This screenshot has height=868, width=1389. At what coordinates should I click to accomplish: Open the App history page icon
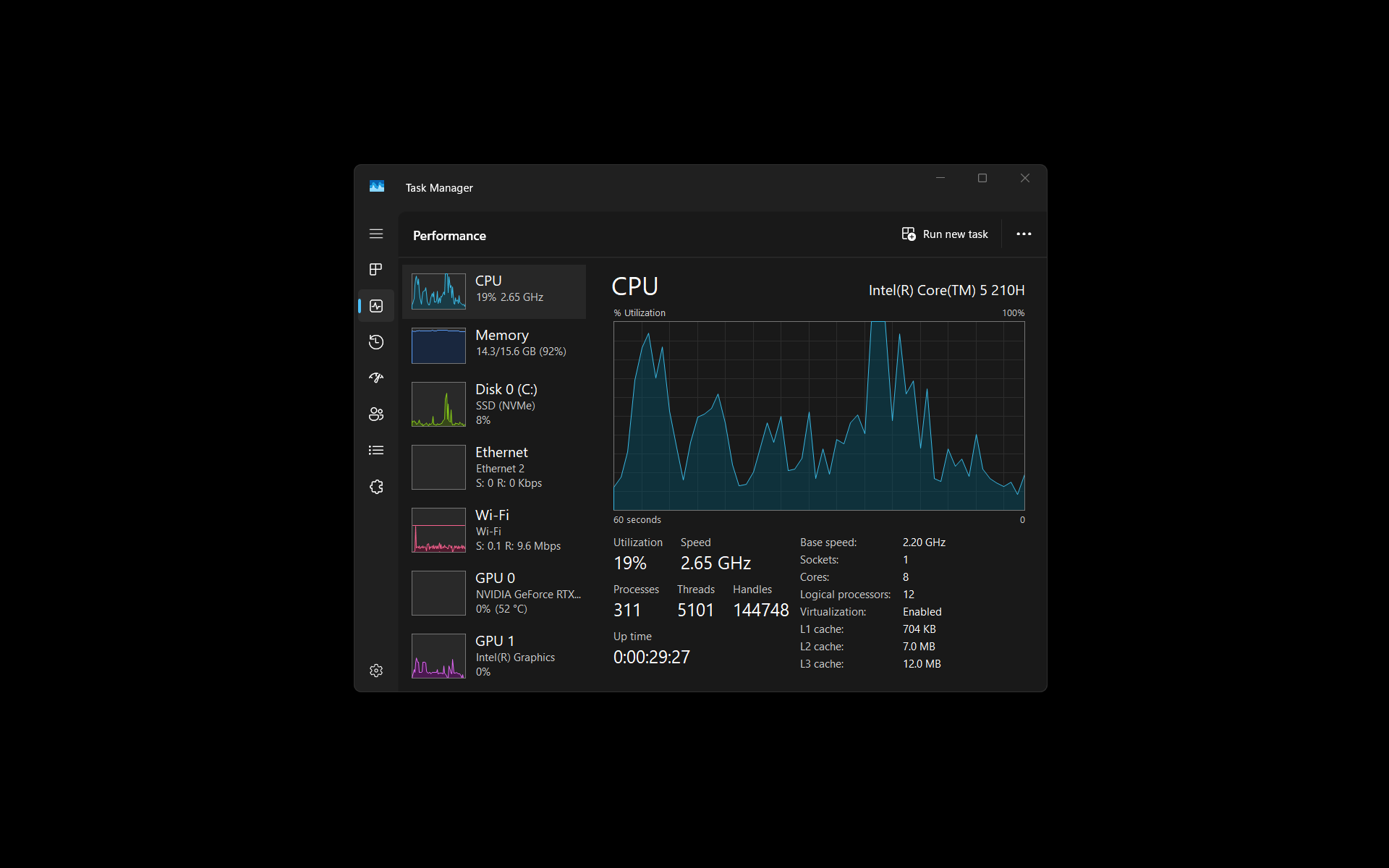(x=376, y=342)
